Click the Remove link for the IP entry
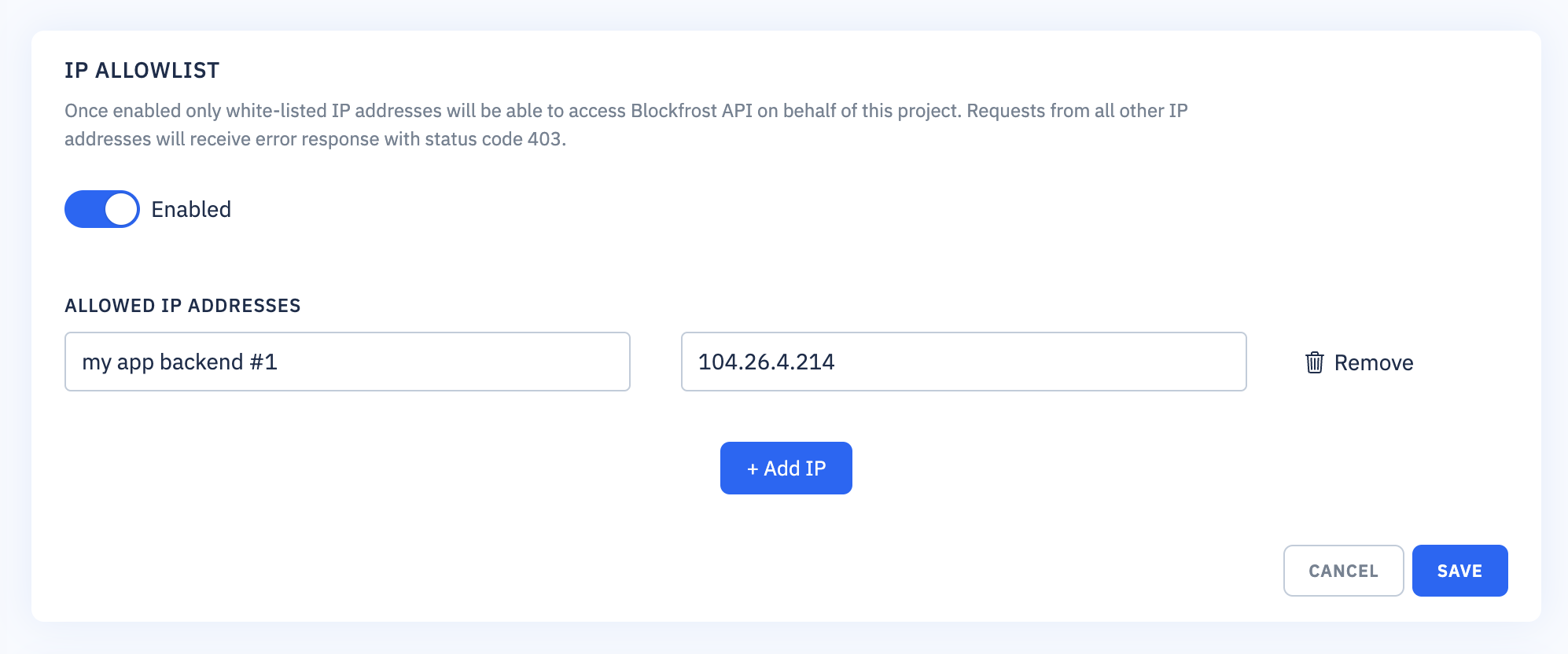Screen dimensions: 1568x654 (1373, 362)
